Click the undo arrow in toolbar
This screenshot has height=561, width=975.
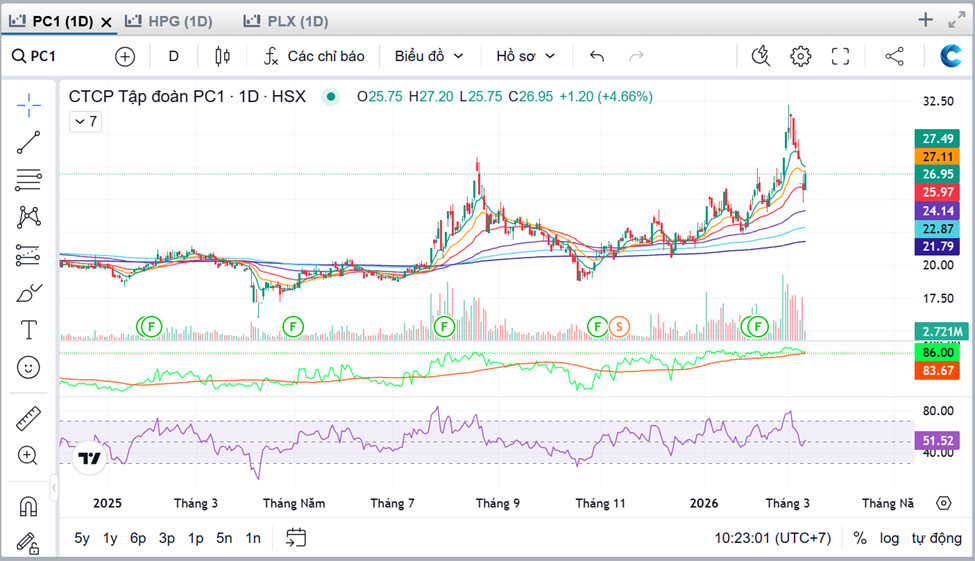coord(597,56)
